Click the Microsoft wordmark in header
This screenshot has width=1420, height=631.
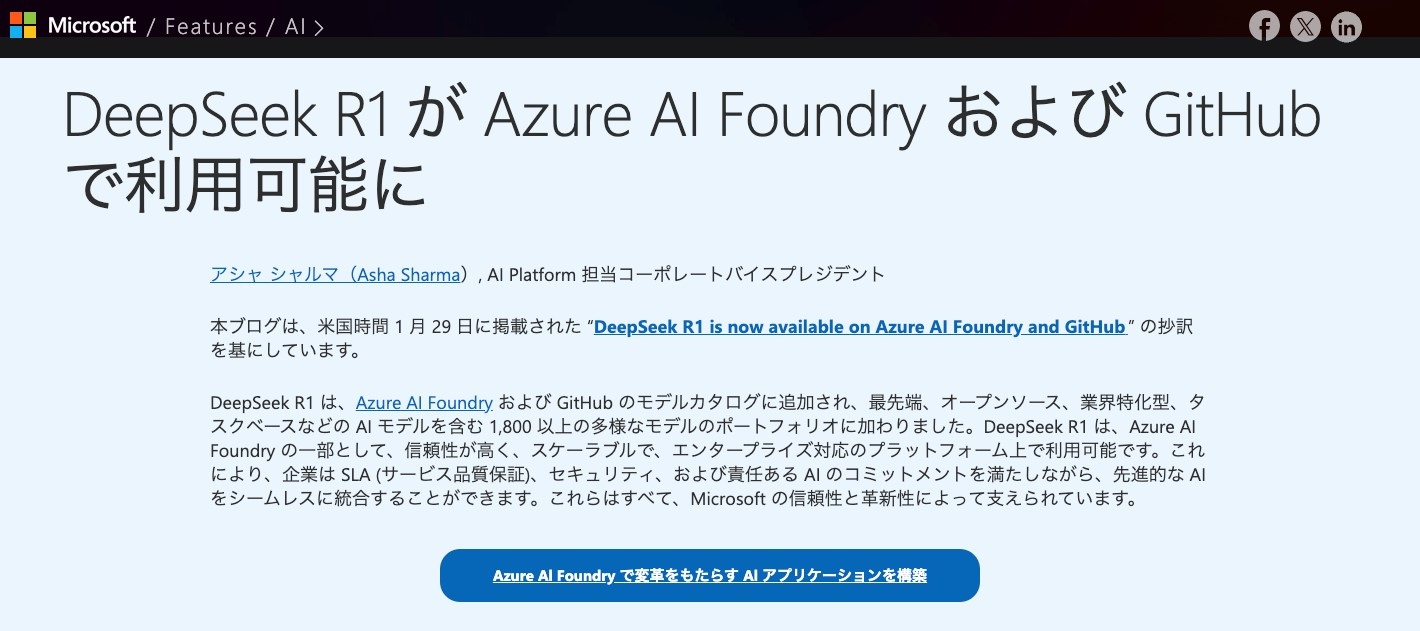[x=92, y=26]
